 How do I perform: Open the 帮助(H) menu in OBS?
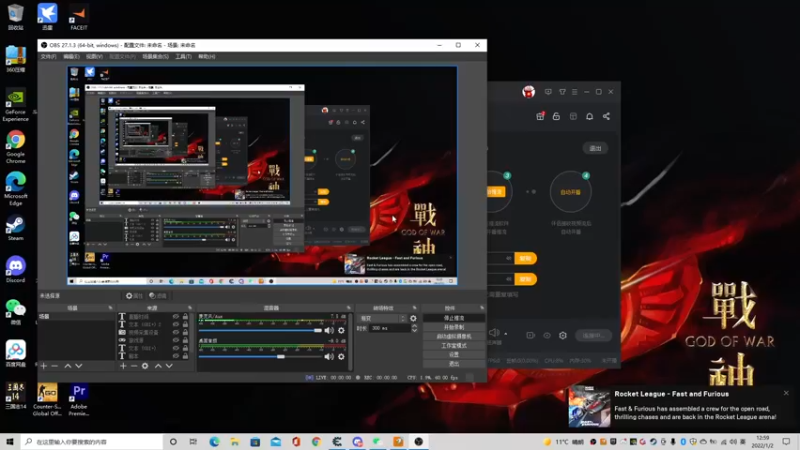[206, 57]
